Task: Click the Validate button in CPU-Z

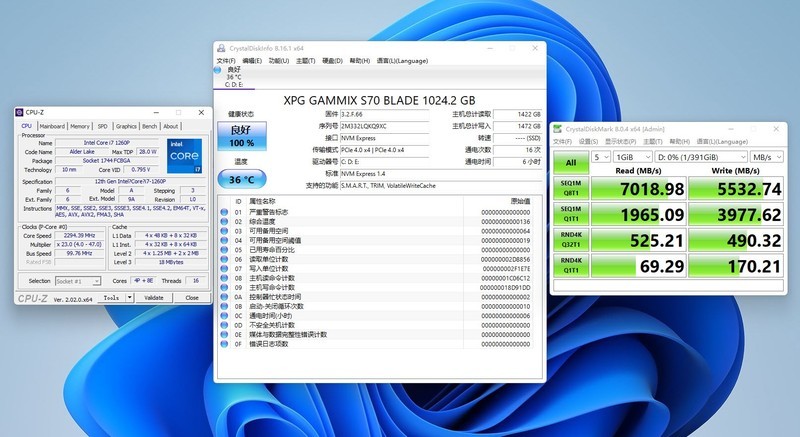Action: click(154, 297)
